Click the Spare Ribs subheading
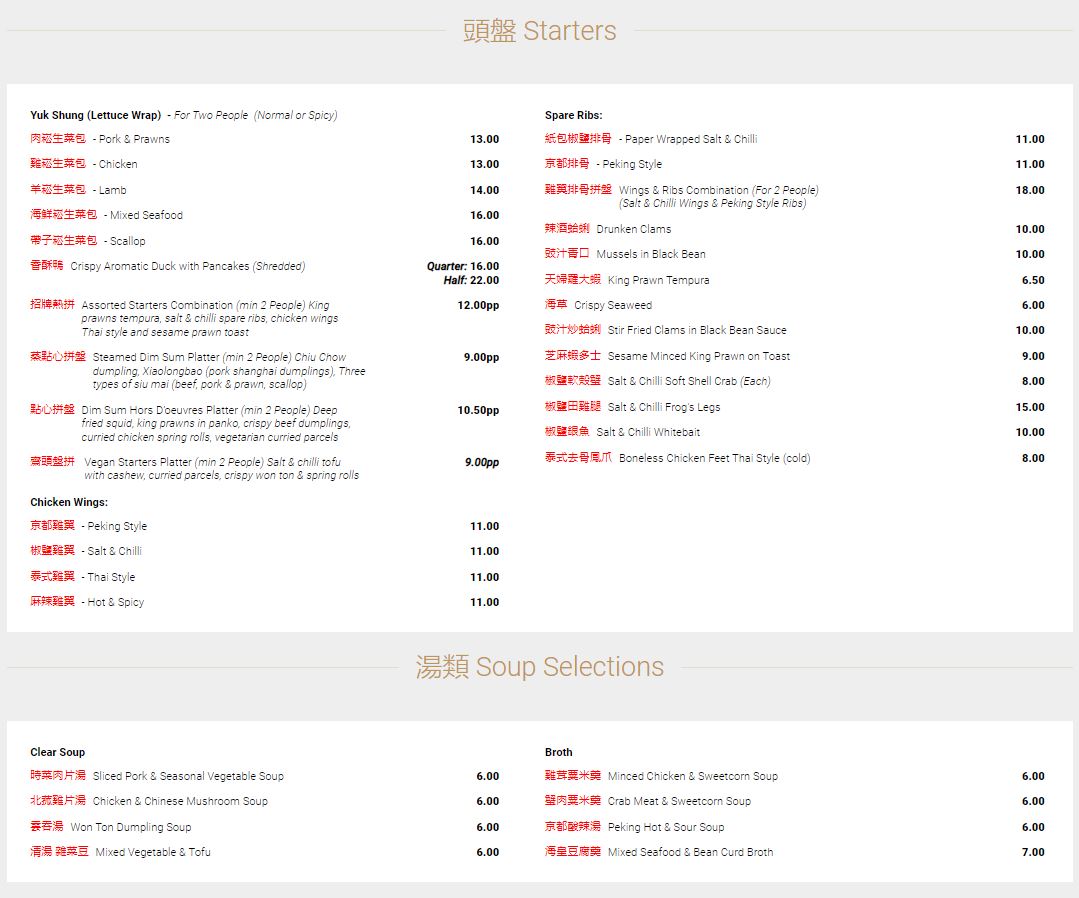This screenshot has height=898, width=1079. pyautogui.click(x=574, y=115)
